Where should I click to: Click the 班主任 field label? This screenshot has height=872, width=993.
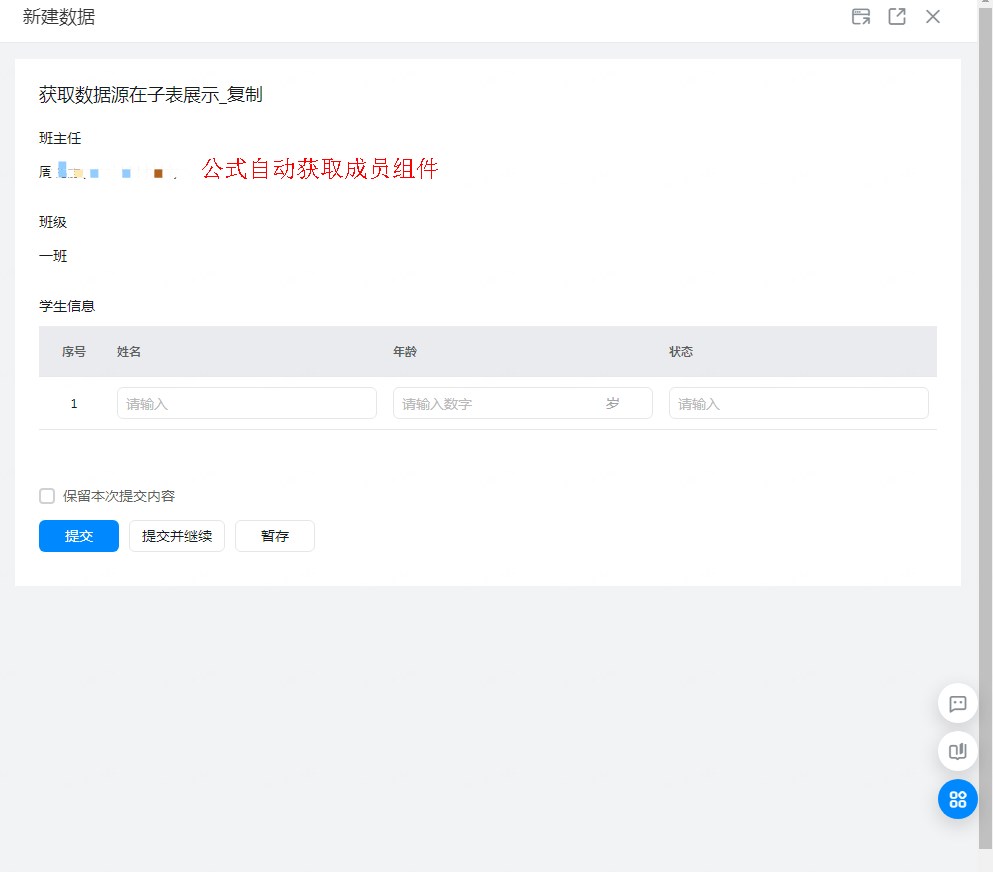60,138
